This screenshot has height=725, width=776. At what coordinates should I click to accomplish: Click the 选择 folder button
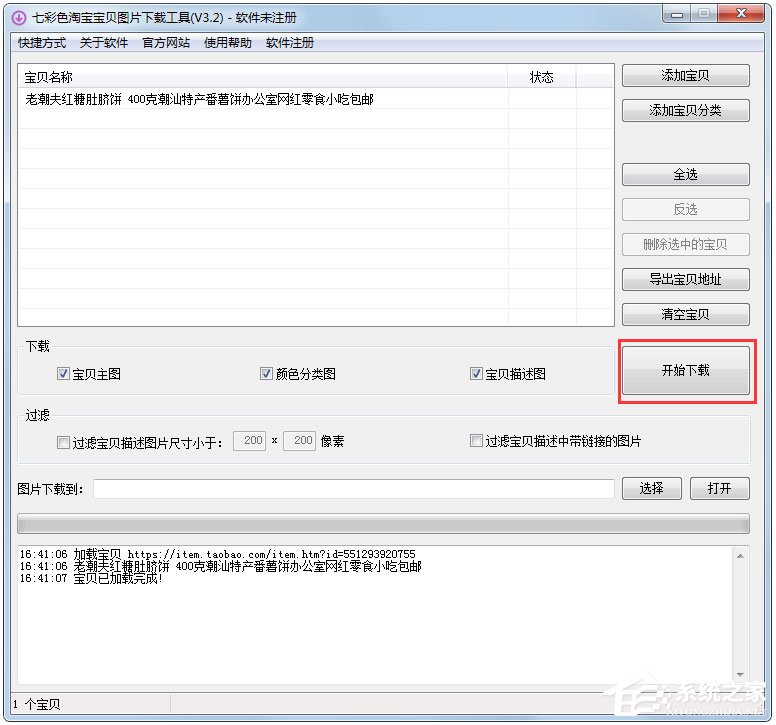(x=651, y=489)
